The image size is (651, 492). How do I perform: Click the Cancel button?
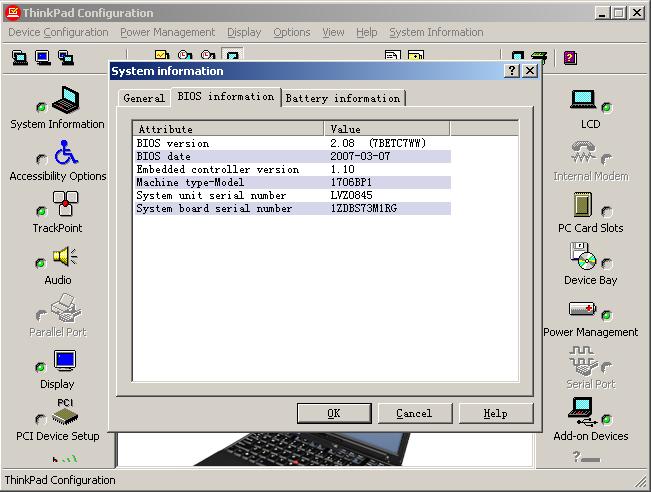(x=414, y=413)
